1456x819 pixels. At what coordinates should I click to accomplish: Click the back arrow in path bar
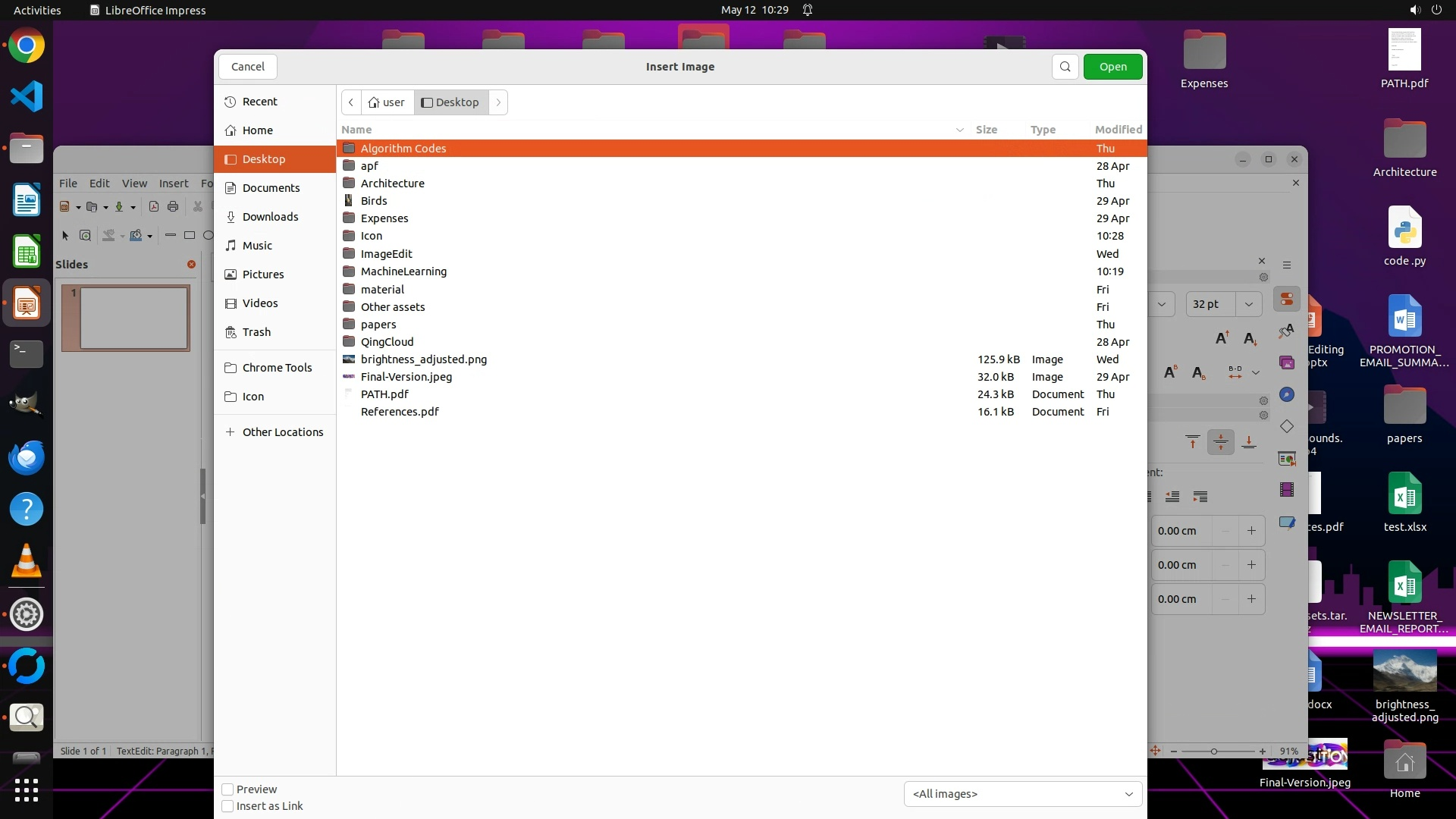351,102
